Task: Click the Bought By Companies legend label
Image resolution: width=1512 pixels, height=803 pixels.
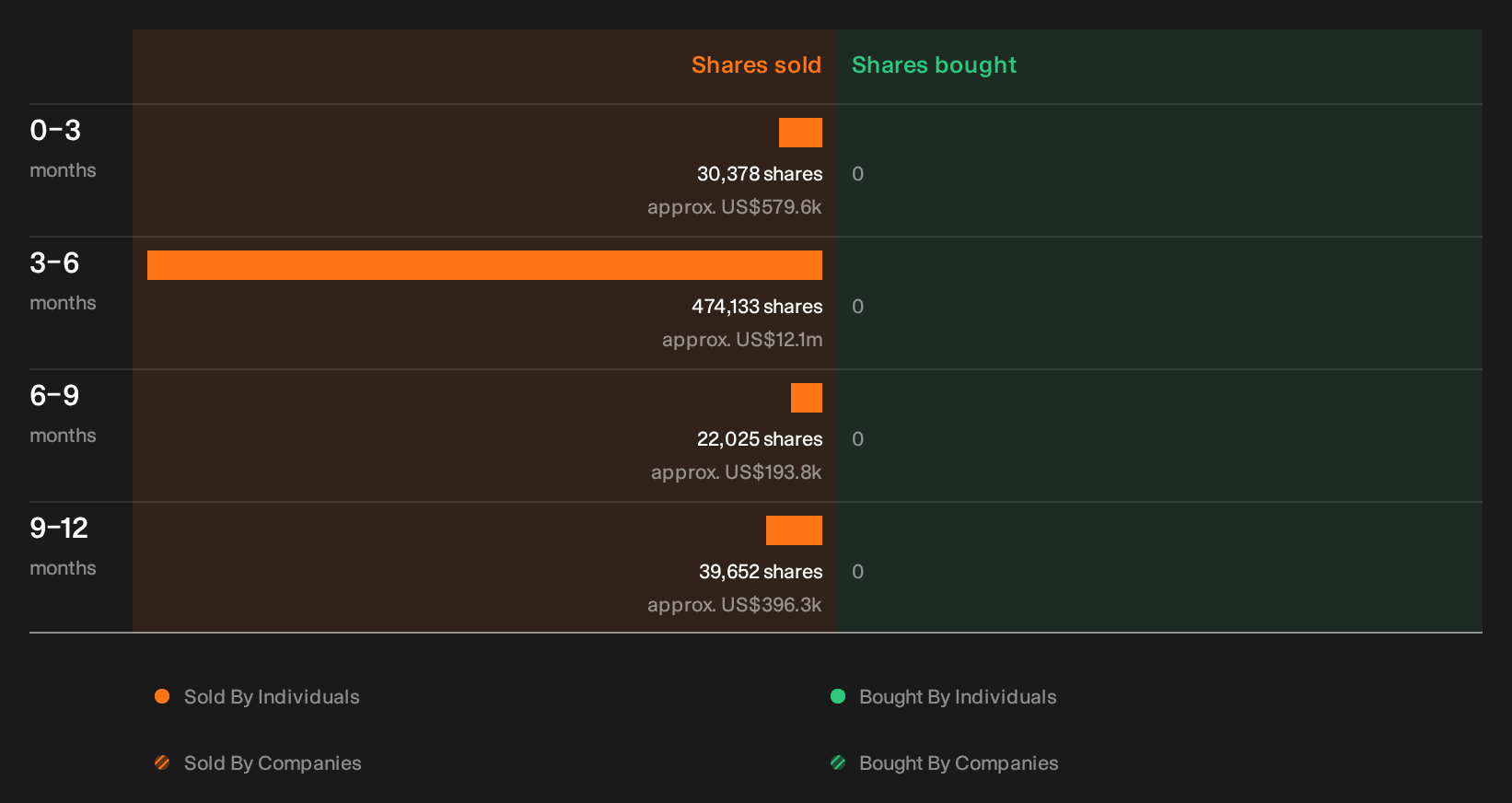Action: coord(959,763)
